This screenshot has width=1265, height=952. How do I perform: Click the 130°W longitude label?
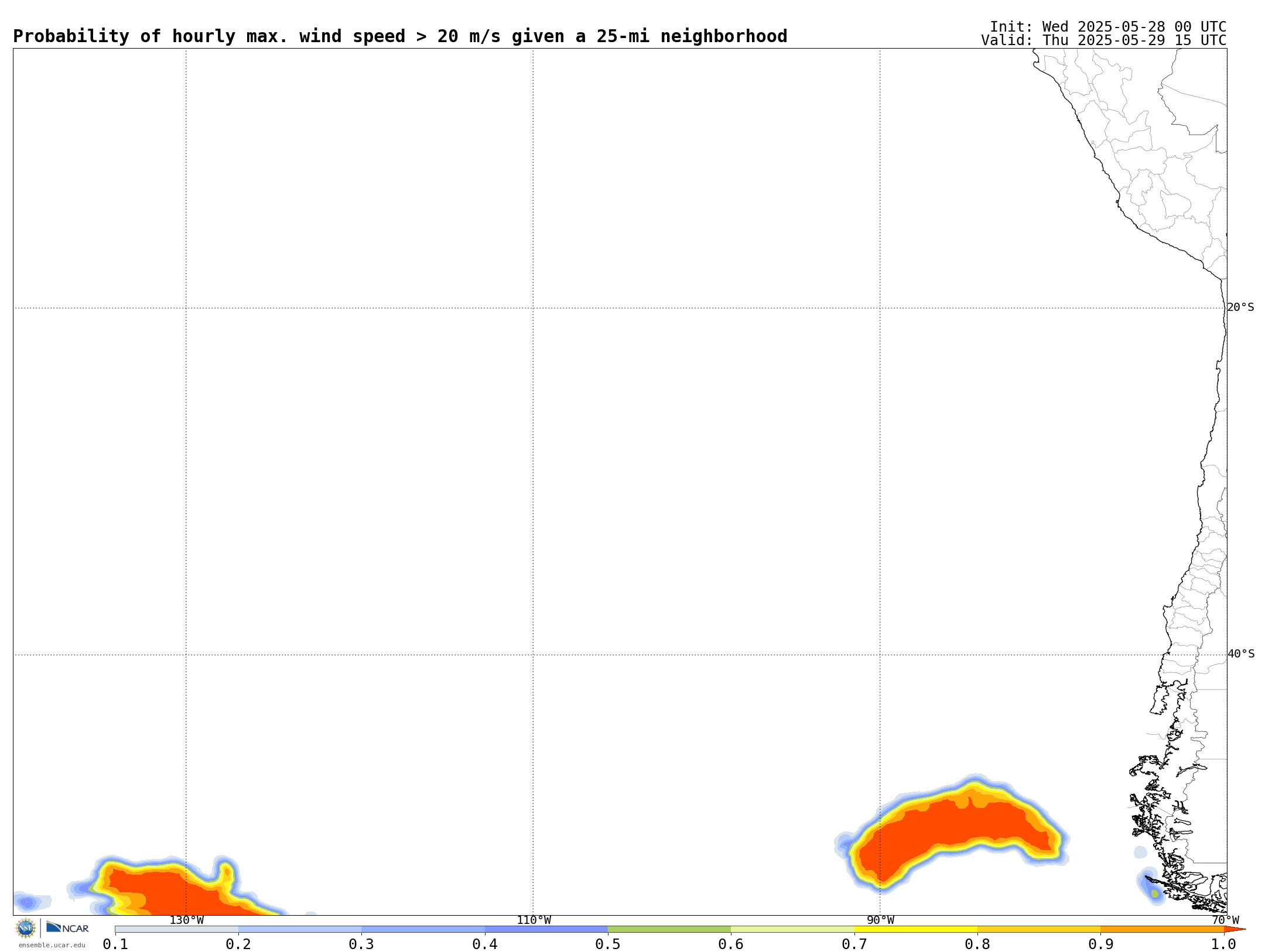tap(186, 920)
